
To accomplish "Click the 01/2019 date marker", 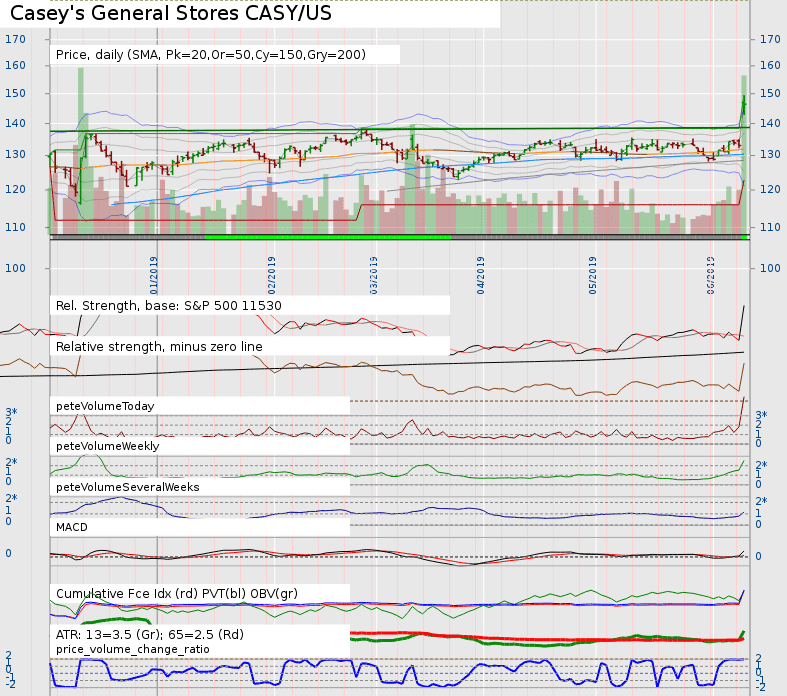I will pos(155,274).
